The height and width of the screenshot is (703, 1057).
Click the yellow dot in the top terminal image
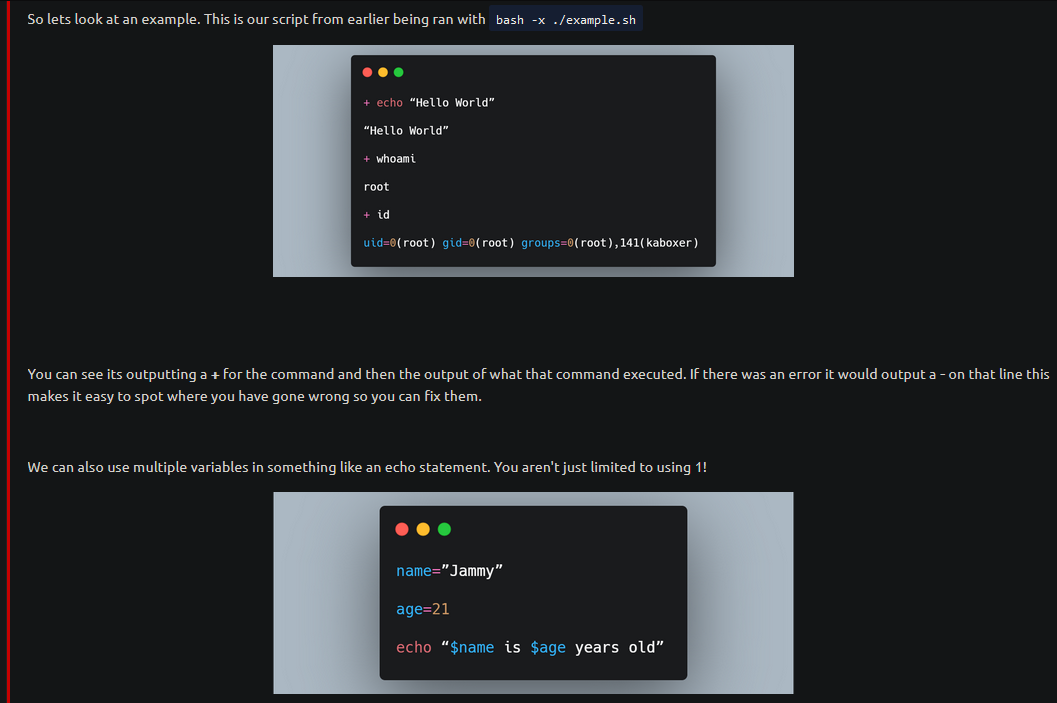click(x=383, y=72)
